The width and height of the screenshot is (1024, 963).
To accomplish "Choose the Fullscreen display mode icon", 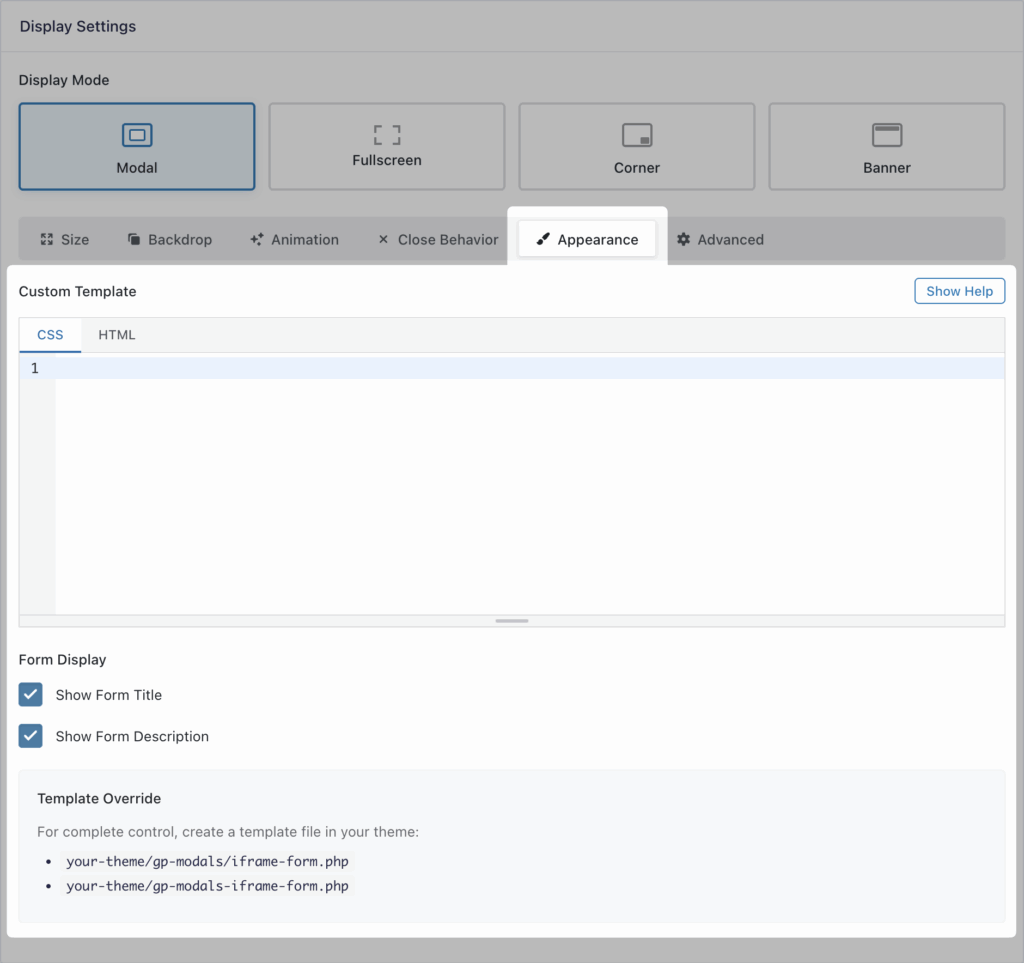I will (387, 134).
